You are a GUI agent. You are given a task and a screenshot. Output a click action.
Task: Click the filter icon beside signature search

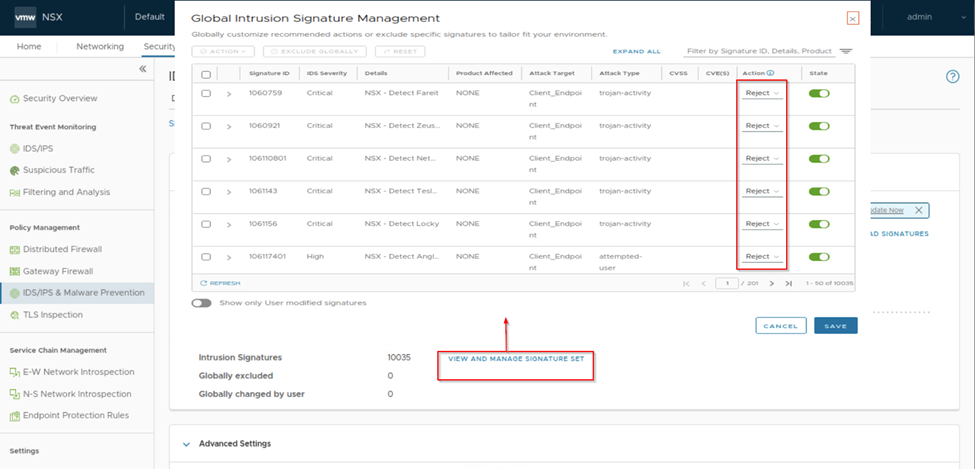846,51
